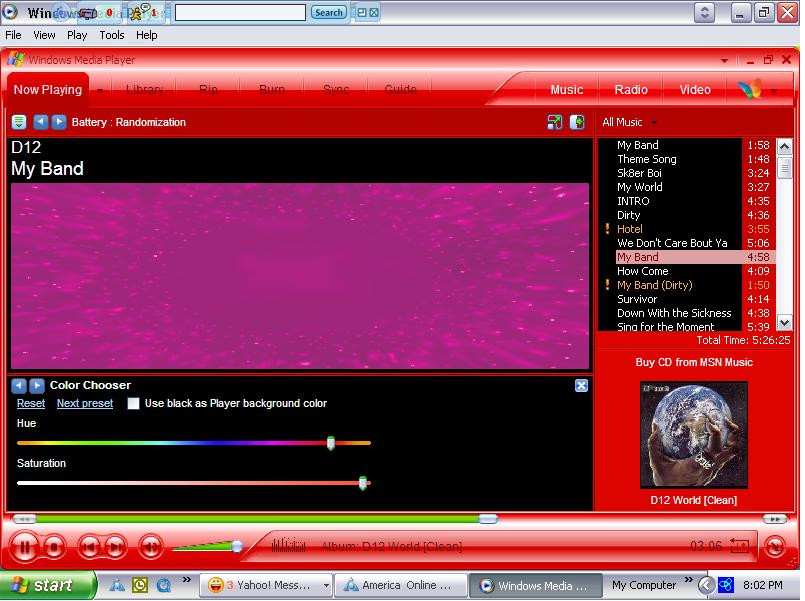Adjust the volume slider
Viewport: 805px width, 601px height.
237,546
